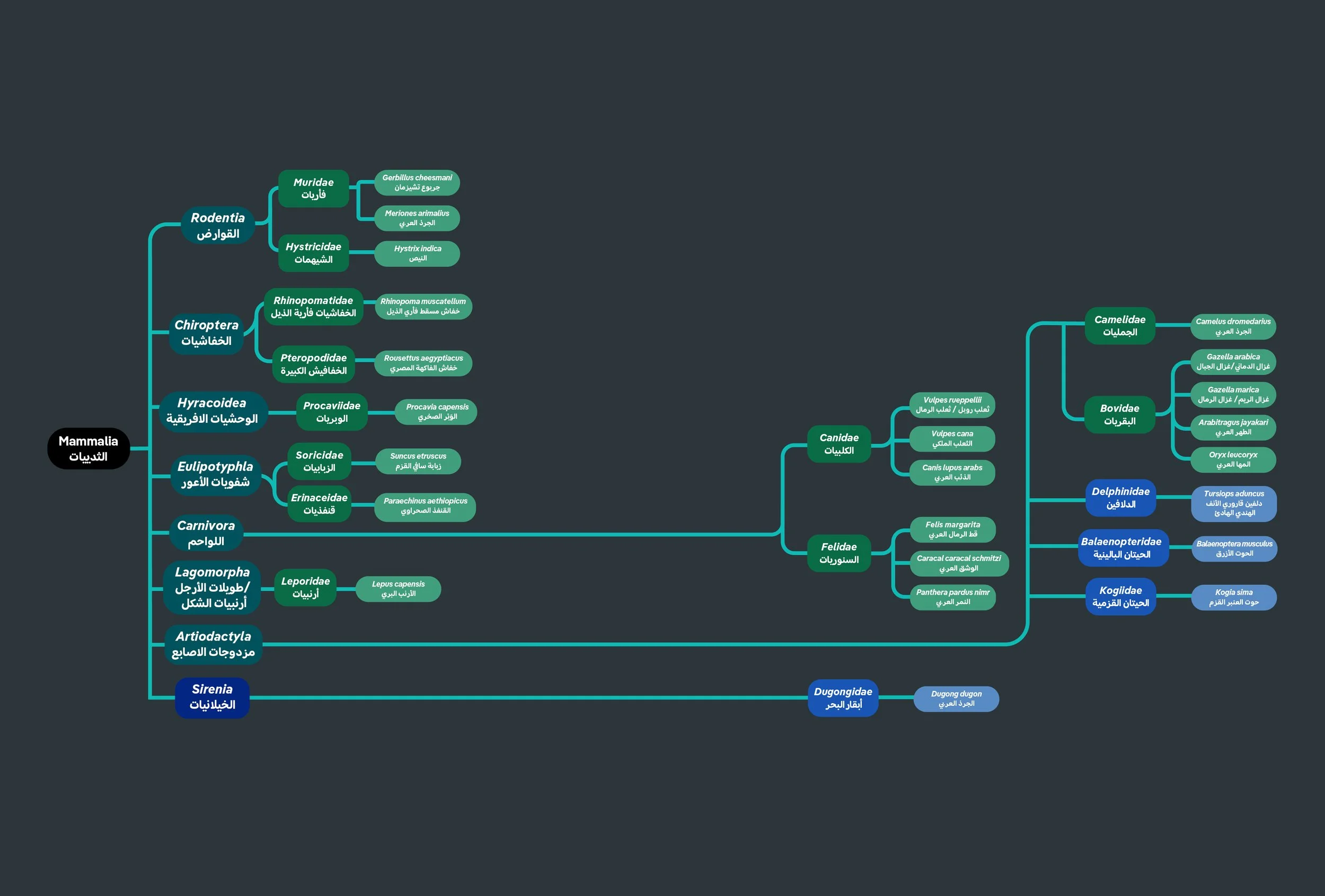Select the Muridae family node
Screen dimensions: 1325x896
pos(313,188)
